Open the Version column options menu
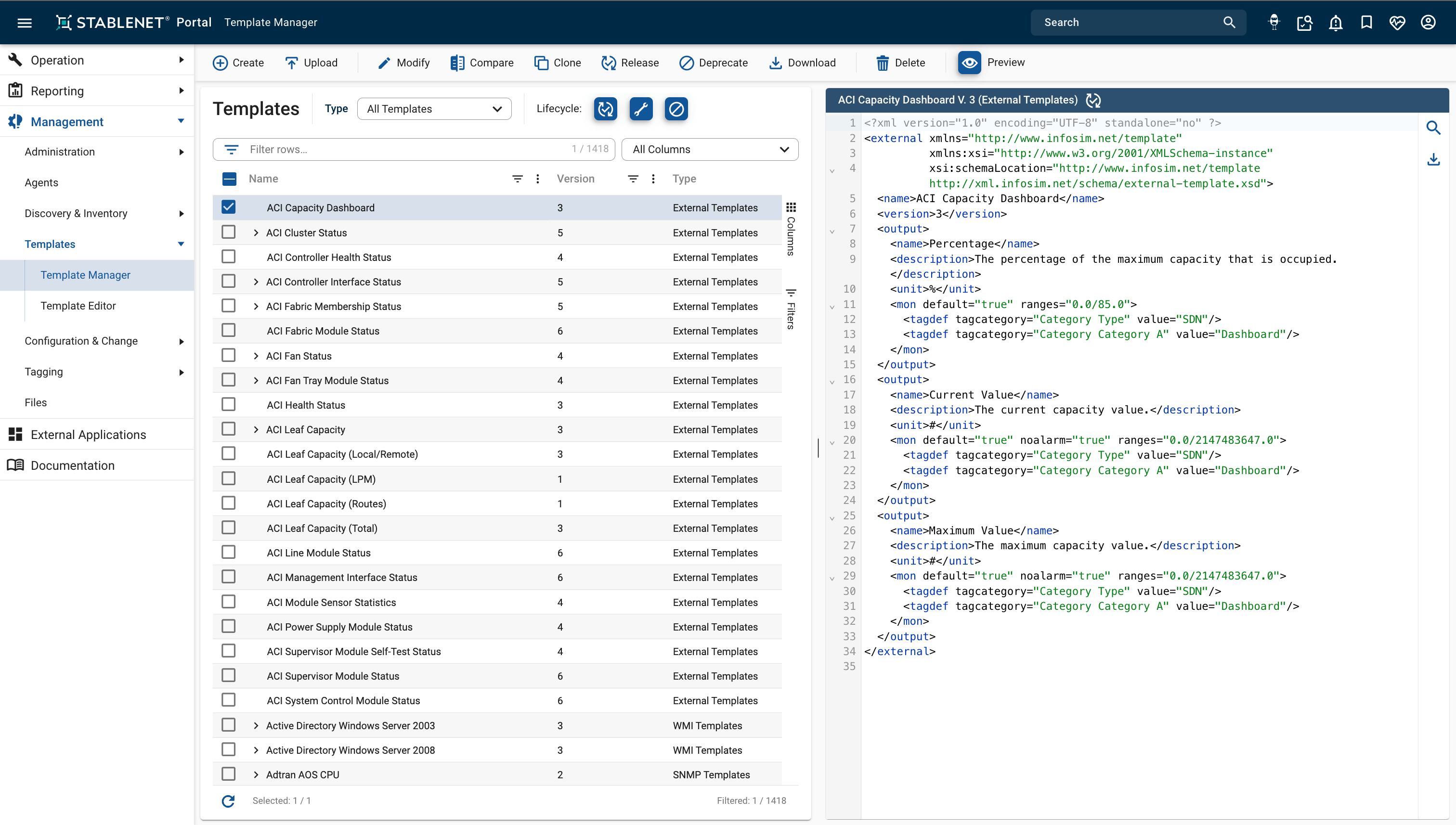The image size is (1456, 825). pos(653,179)
